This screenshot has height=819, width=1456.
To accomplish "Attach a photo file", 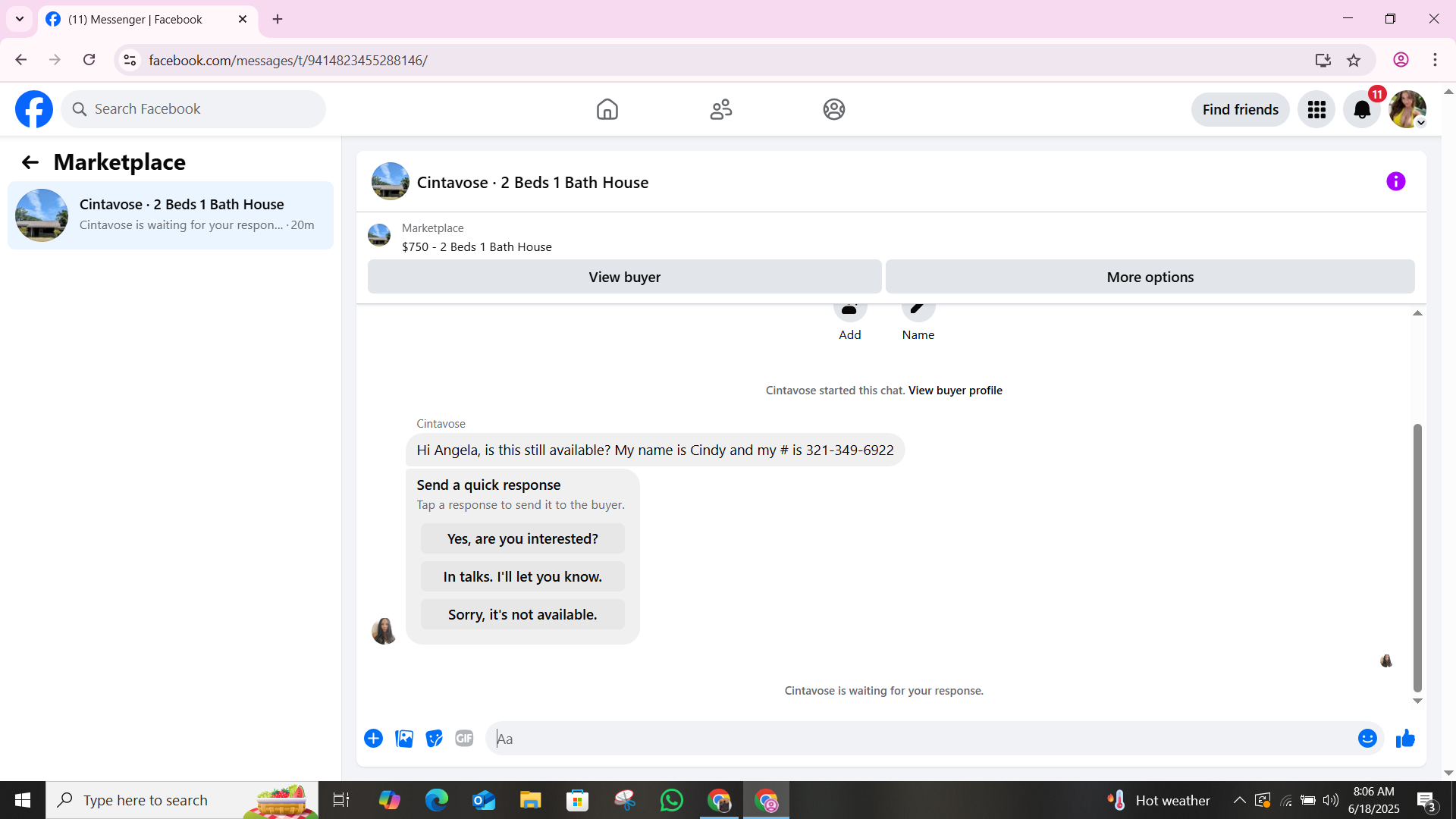I will pyautogui.click(x=404, y=739).
